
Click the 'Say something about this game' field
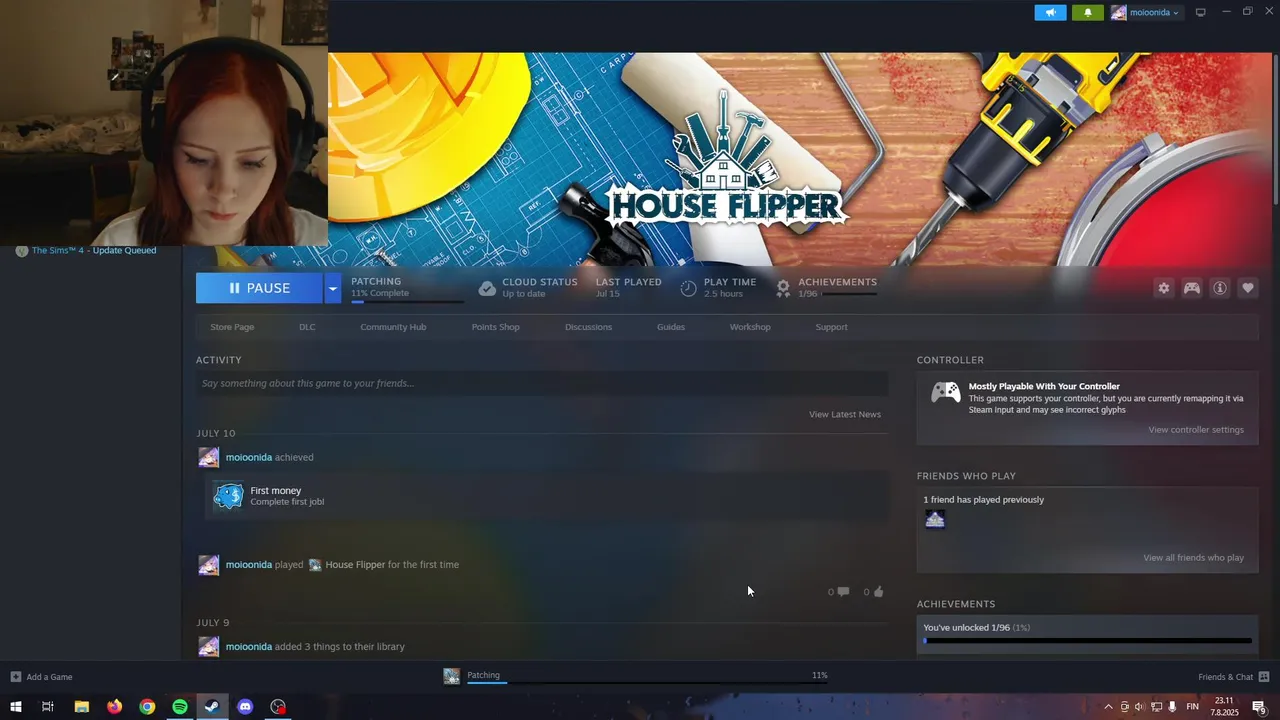(x=542, y=383)
